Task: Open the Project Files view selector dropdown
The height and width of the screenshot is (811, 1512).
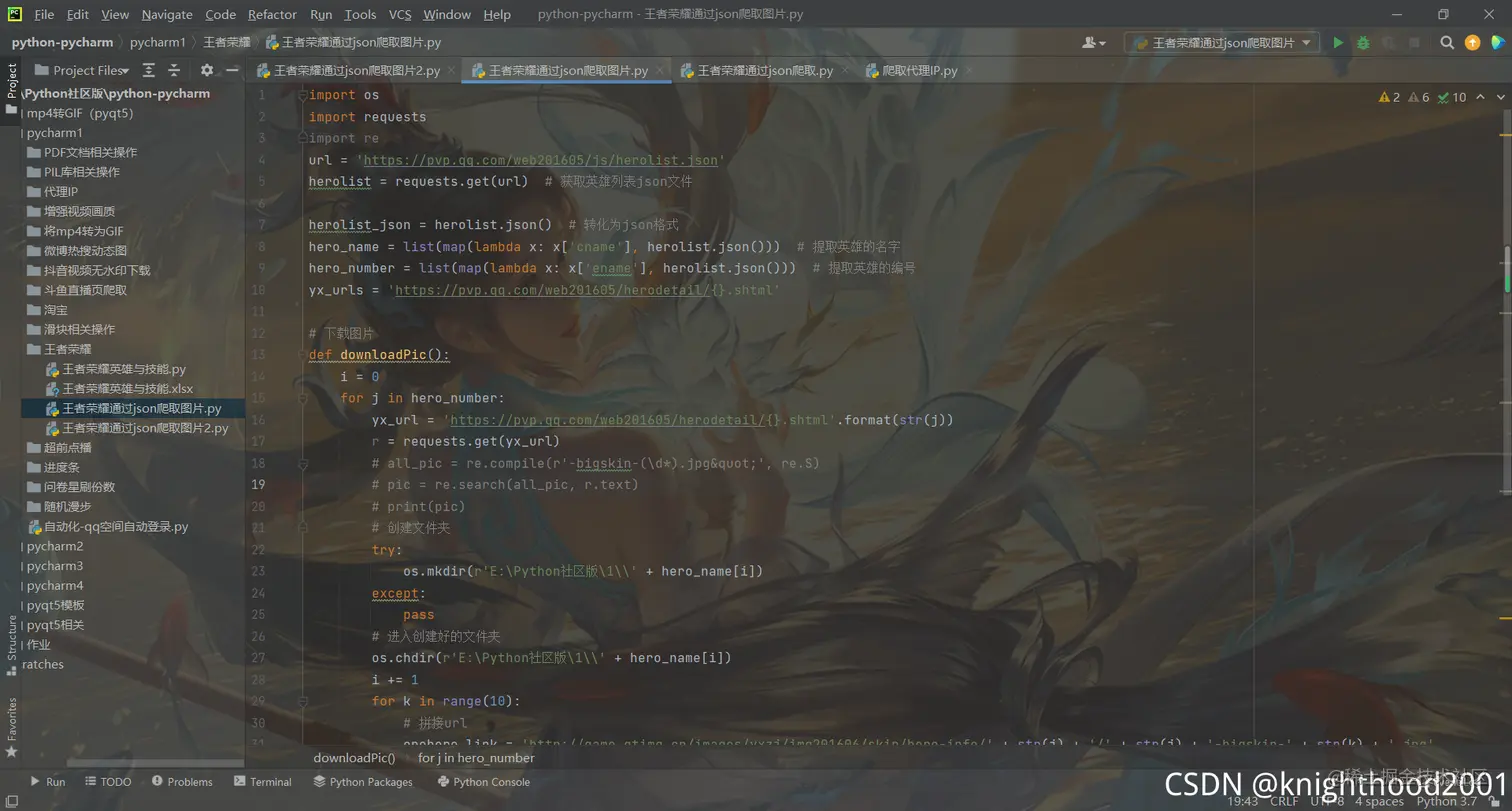Action: 82,70
